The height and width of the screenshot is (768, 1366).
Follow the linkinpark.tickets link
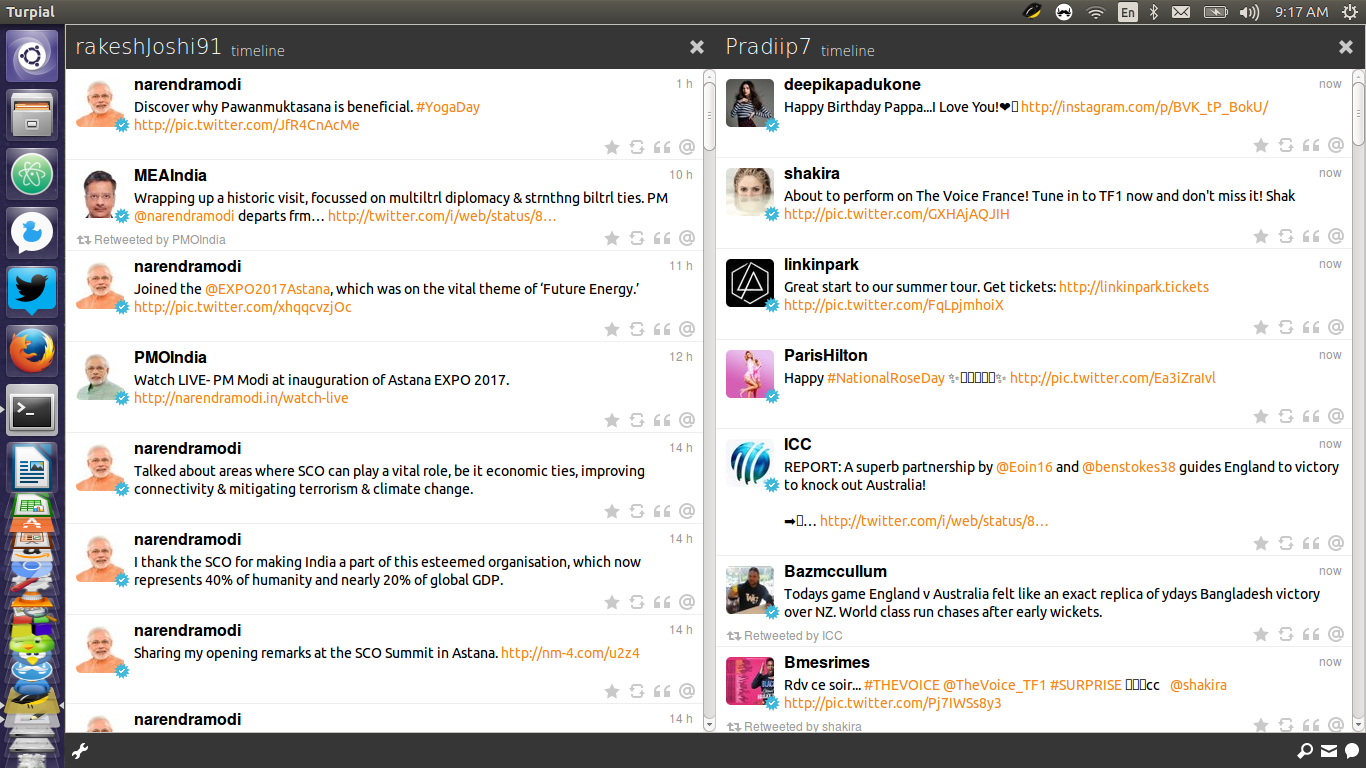point(1134,287)
